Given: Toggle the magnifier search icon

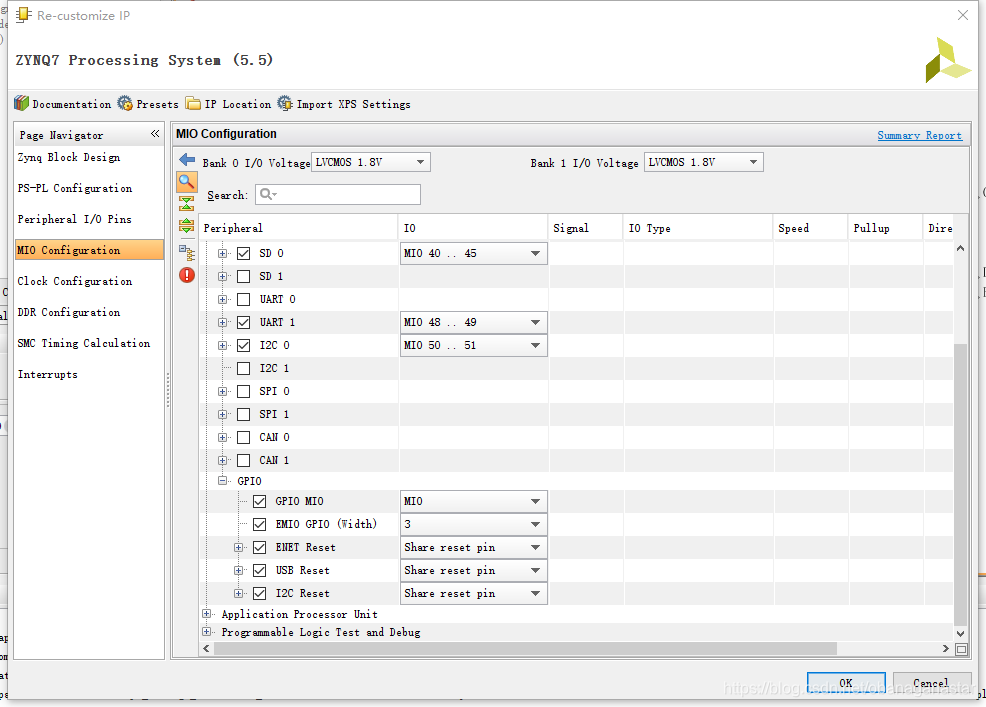Looking at the screenshot, I should (187, 182).
